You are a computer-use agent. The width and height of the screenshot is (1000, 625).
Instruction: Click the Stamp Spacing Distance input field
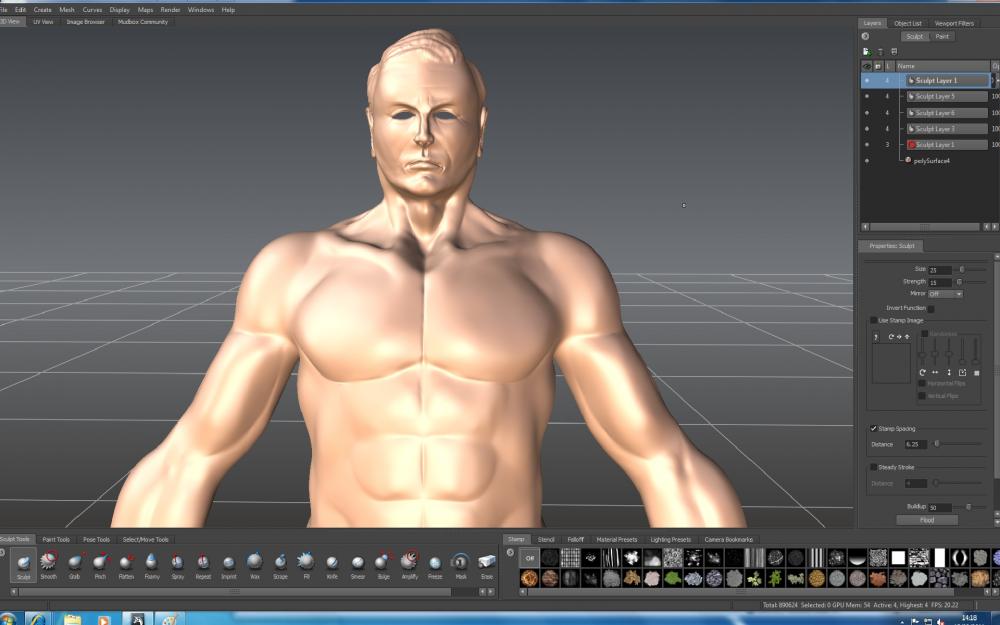915,445
